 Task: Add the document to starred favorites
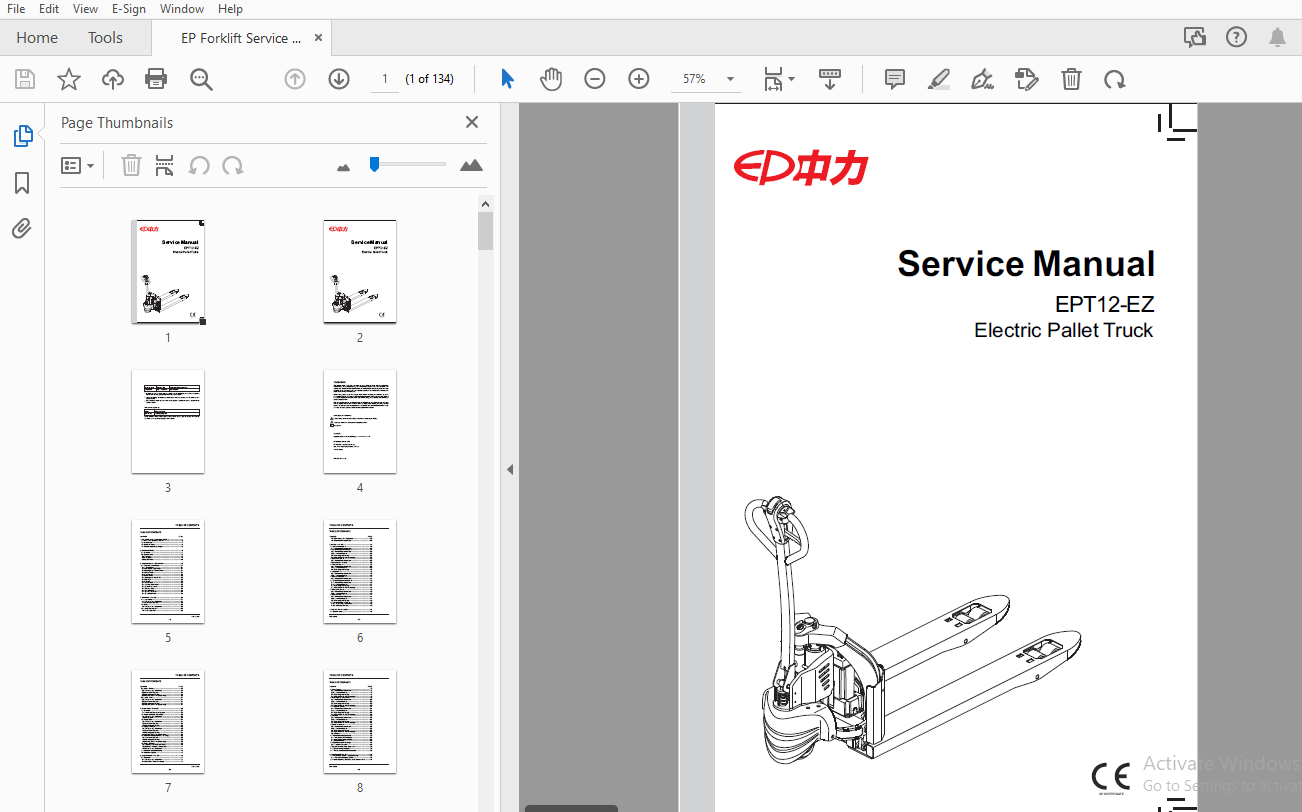click(x=69, y=79)
